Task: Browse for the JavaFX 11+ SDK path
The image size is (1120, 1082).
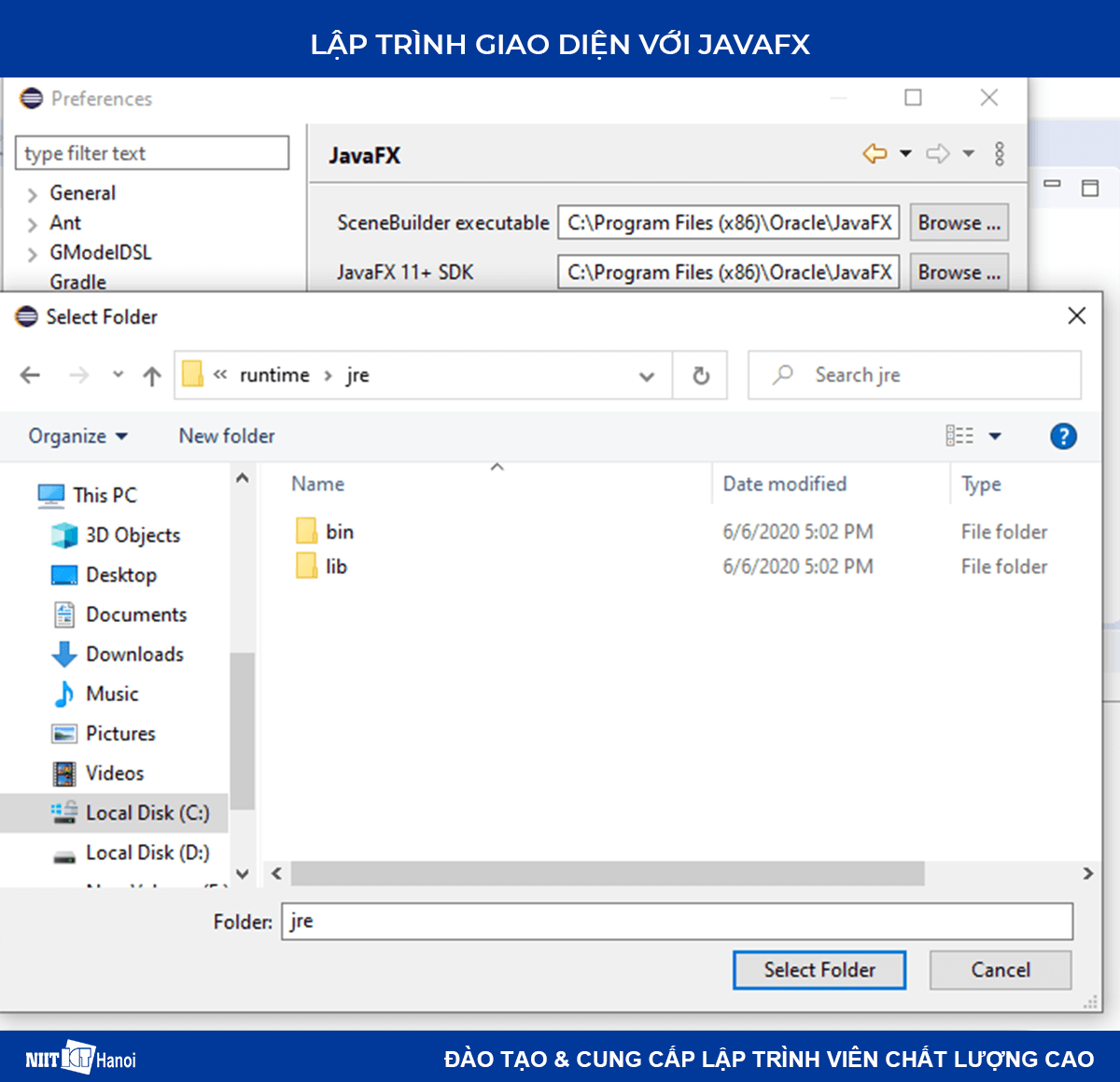Action: [x=959, y=272]
